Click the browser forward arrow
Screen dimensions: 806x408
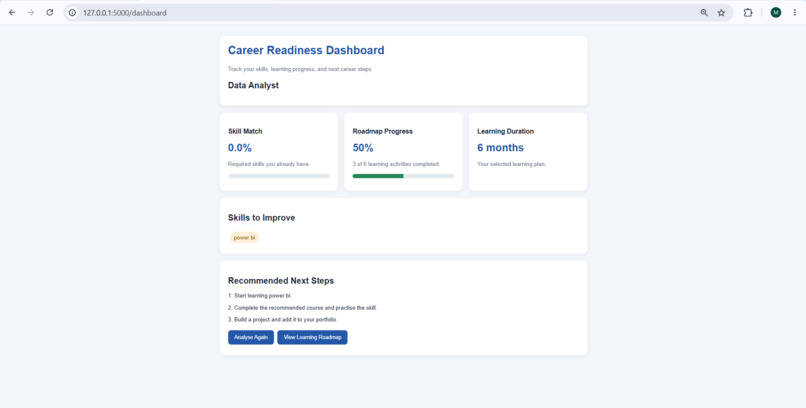[31, 13]
